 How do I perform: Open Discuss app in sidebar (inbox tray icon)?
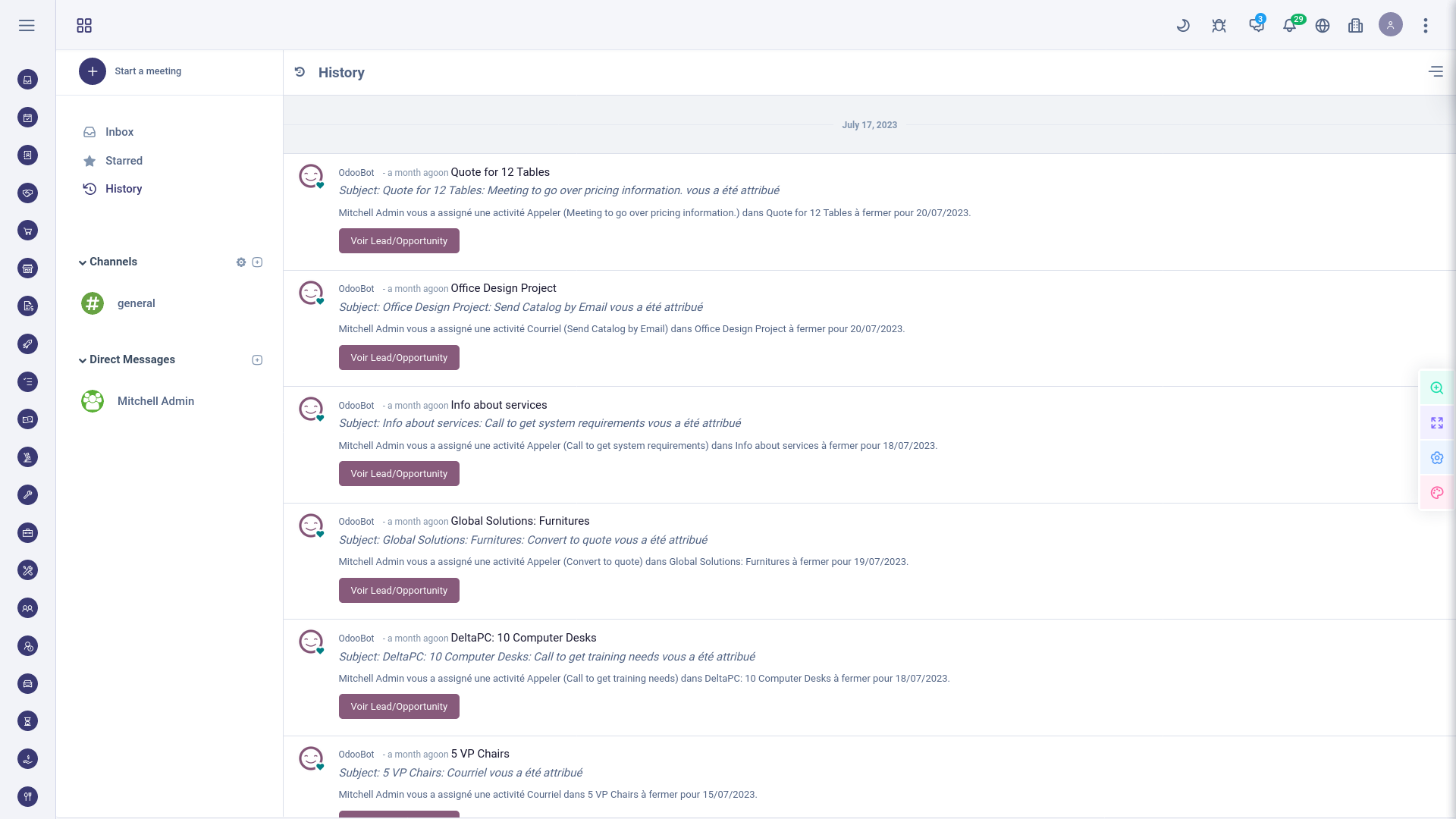27,80
